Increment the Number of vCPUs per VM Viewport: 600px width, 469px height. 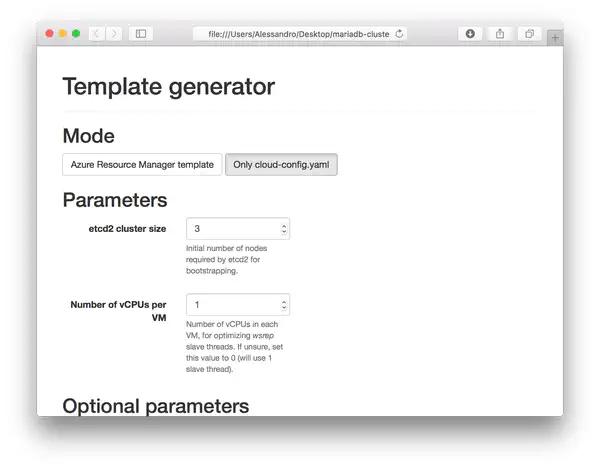tap(284, 301)
